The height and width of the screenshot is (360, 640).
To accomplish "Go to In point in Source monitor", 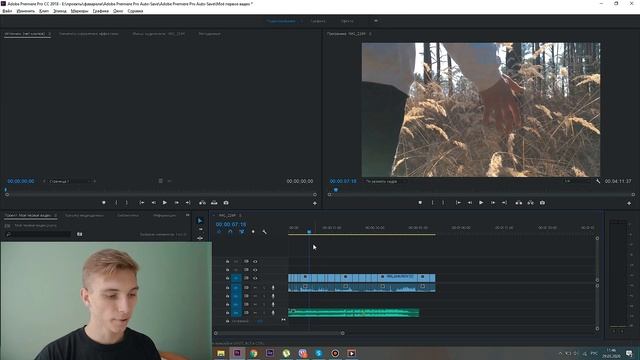I will click(142, 202).
